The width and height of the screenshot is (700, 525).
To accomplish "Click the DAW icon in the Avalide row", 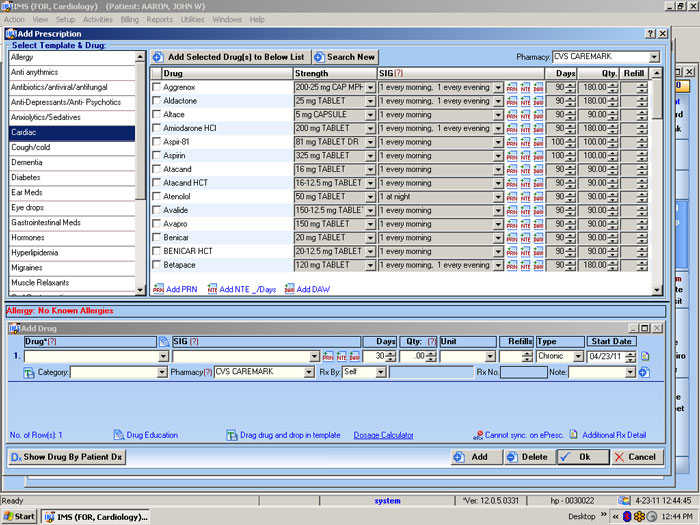I will point(538,211).
